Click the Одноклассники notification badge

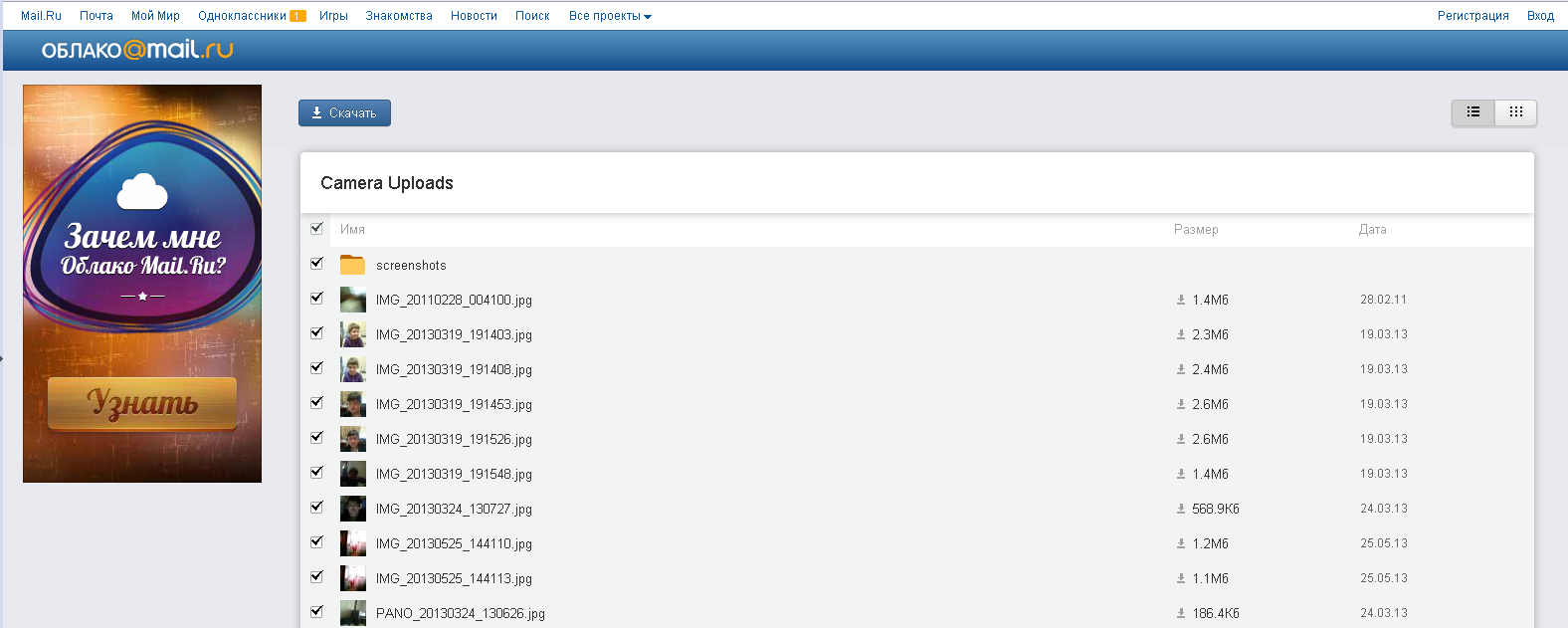click(x=297, y=16)
